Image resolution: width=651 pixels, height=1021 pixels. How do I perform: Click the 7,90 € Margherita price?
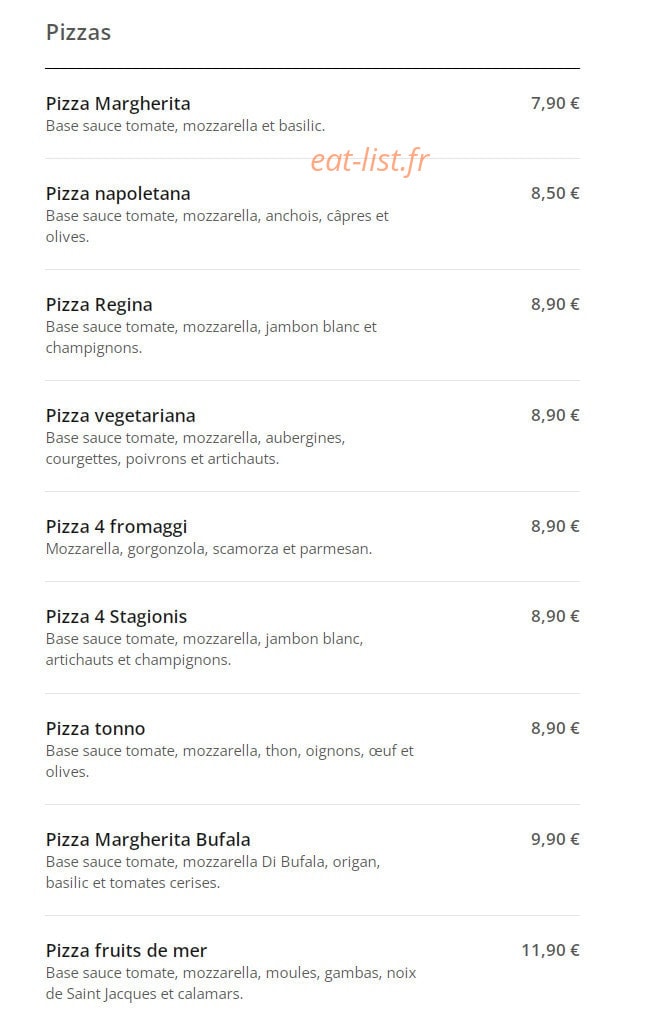(555, 104)
